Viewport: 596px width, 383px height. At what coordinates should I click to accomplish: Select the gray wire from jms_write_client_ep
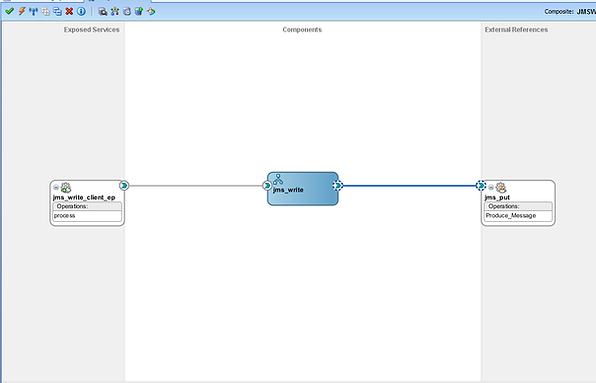click(195, 186)
